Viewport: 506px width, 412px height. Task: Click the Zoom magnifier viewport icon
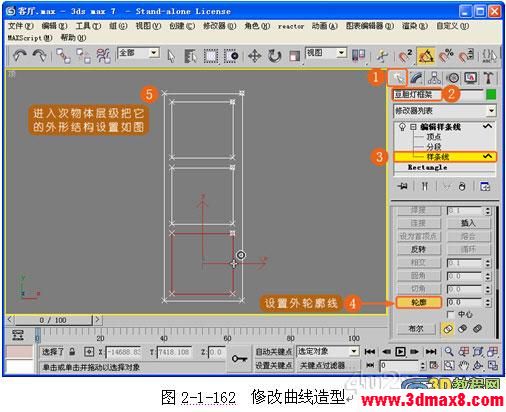[x=449, y=351]
